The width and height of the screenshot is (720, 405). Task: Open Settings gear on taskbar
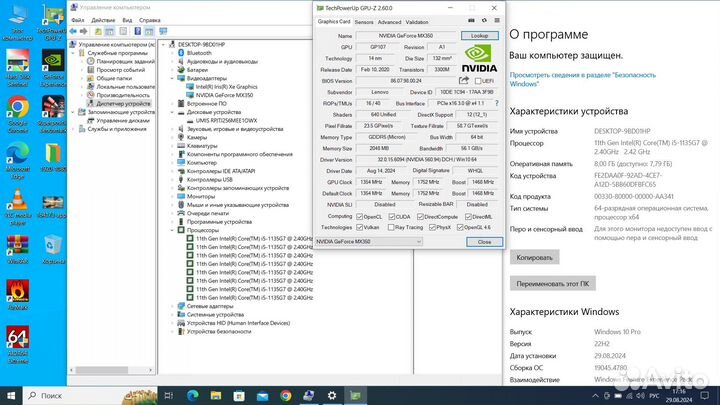[x=332, y=395]
